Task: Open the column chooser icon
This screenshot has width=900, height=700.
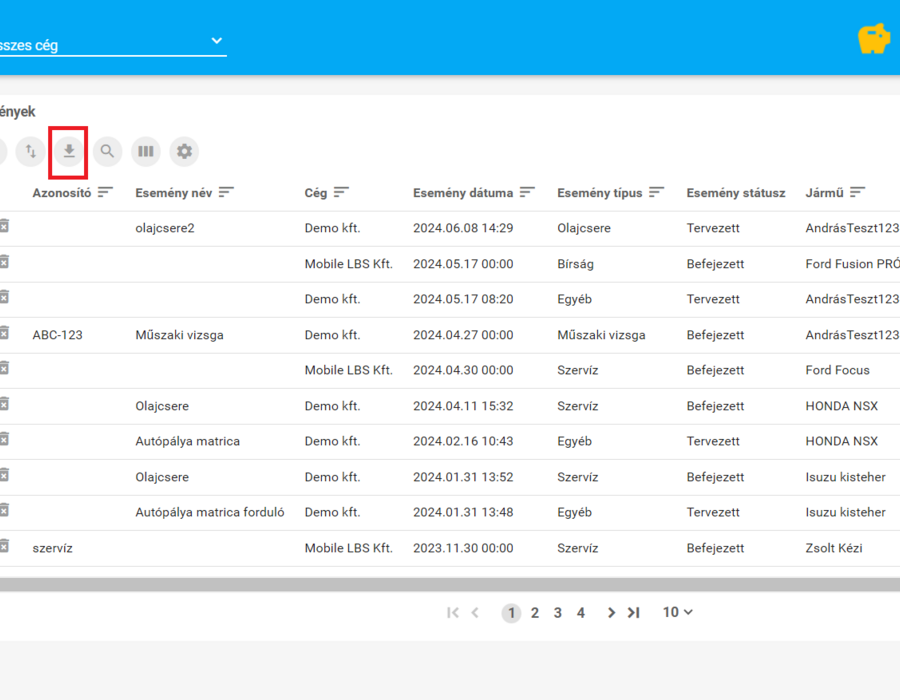Action: [146, 151]
